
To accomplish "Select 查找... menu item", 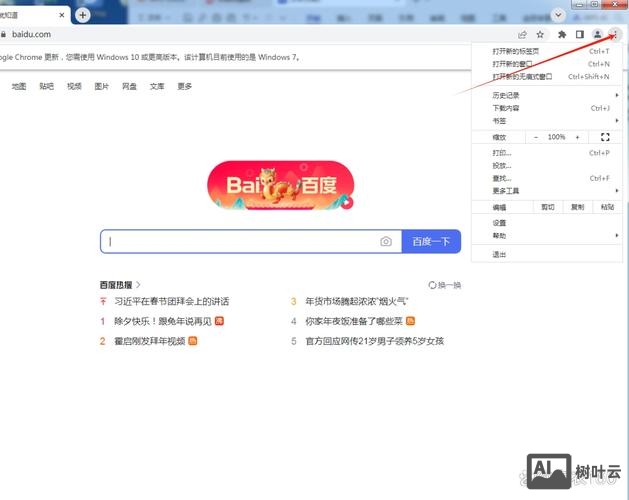I will tap(547, 178).
